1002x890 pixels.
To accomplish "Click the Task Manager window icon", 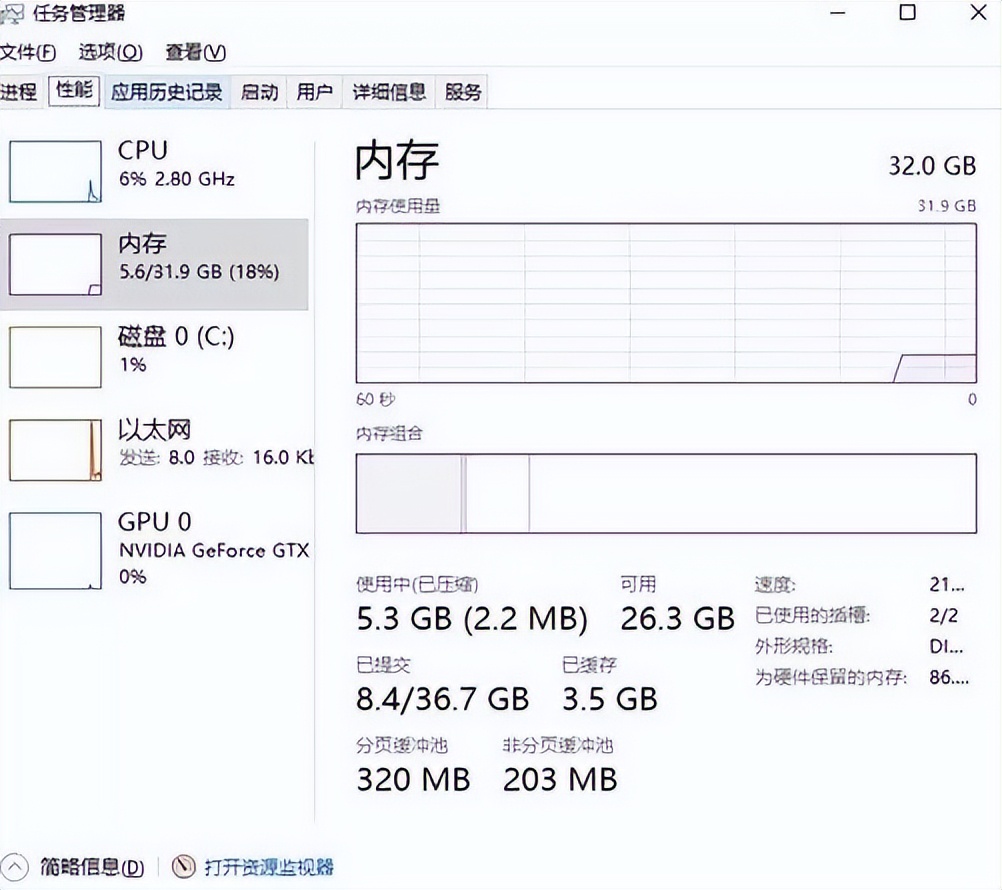I will click(x=14, y=13).
